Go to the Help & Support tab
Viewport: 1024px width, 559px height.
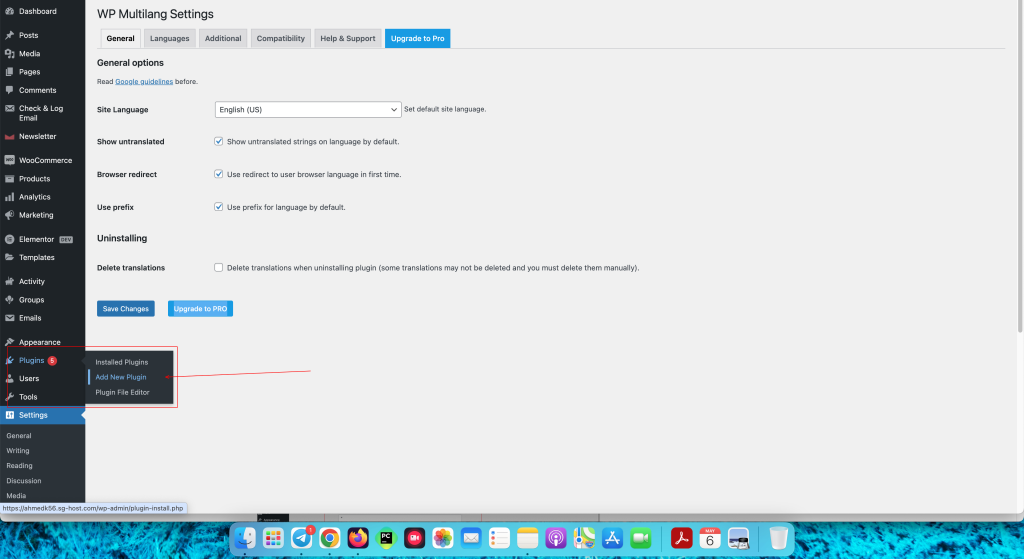(x=348, y=39)
